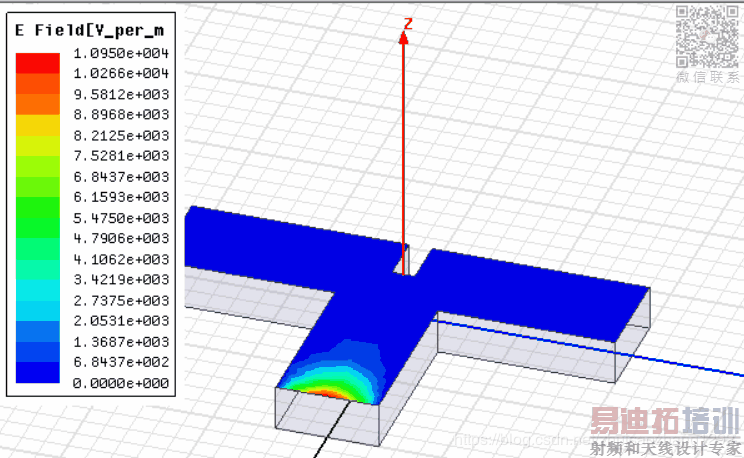Select legend value 1.0266e+004
This screenshot has height=458, width=744.
click(121, 74)
